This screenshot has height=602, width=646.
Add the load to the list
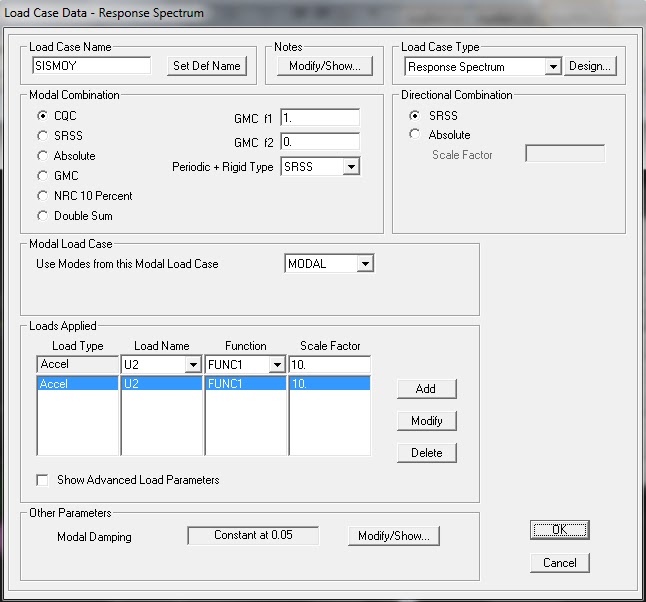426,389
